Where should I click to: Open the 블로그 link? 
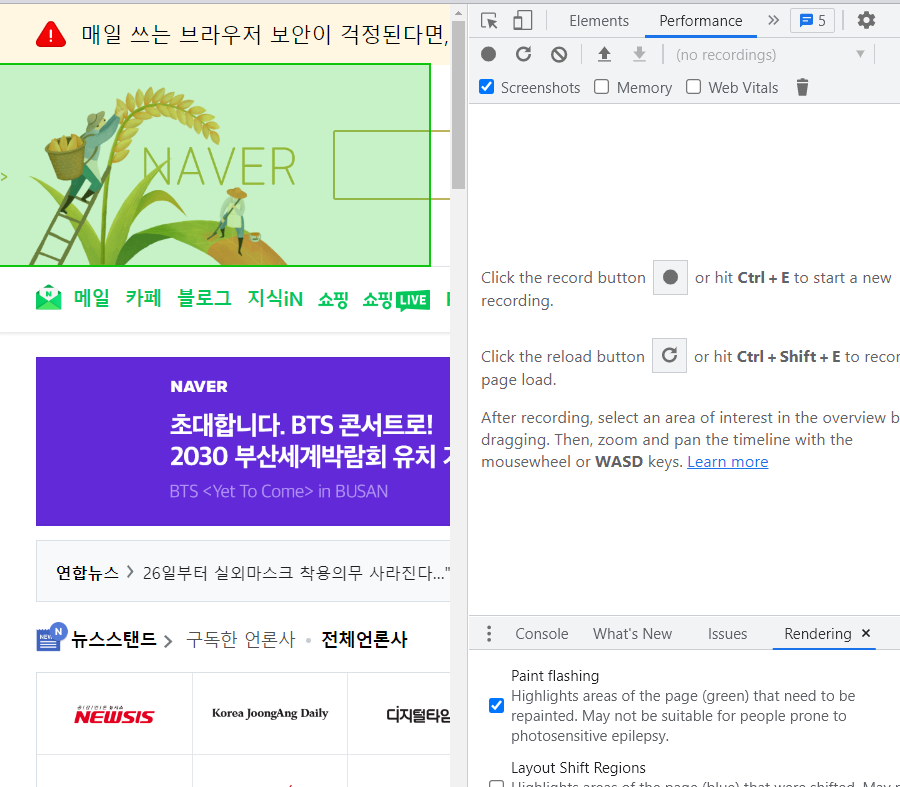(x=204, y=298)
